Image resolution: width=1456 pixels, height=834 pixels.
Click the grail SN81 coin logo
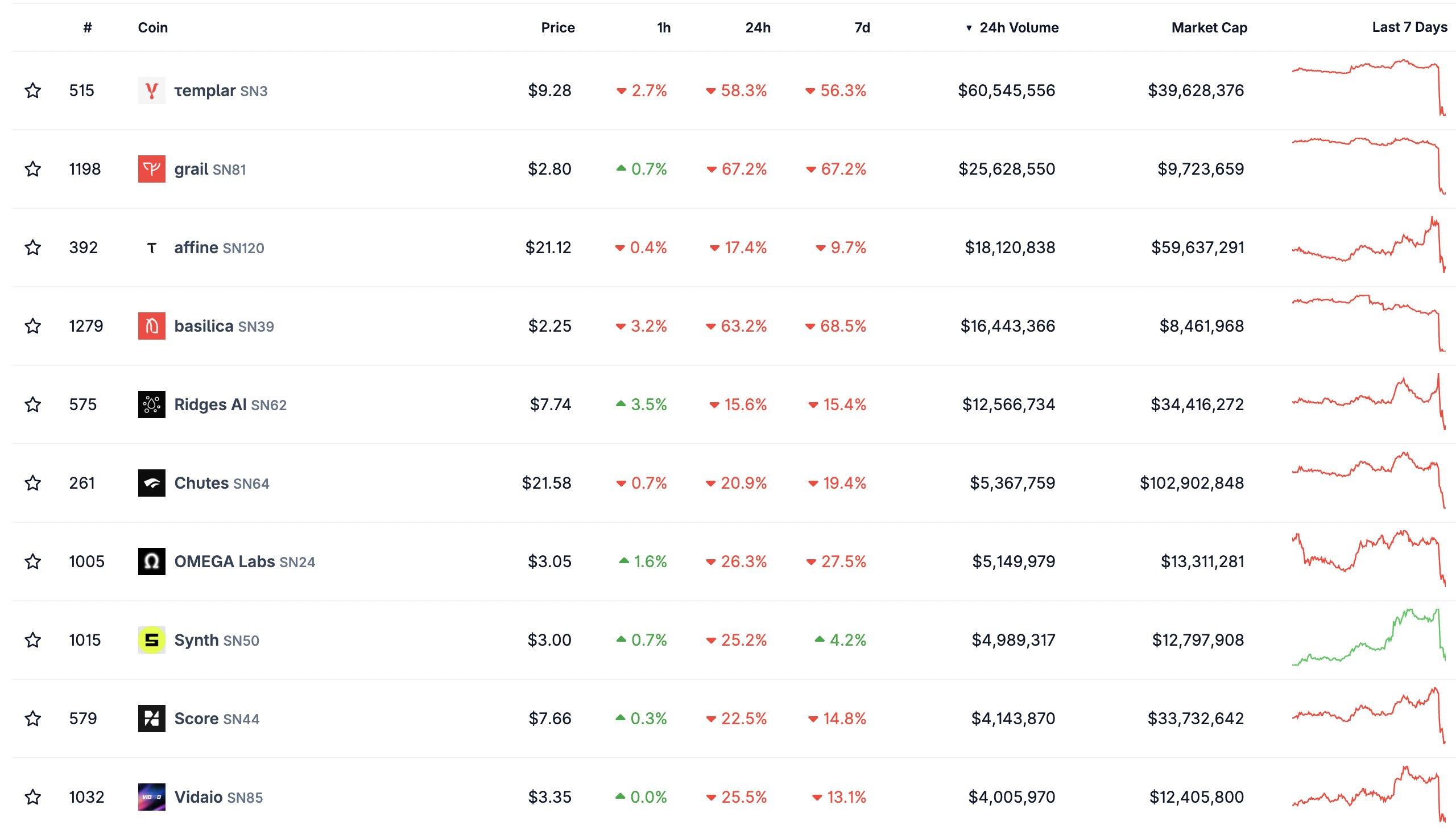click(151, 168)
